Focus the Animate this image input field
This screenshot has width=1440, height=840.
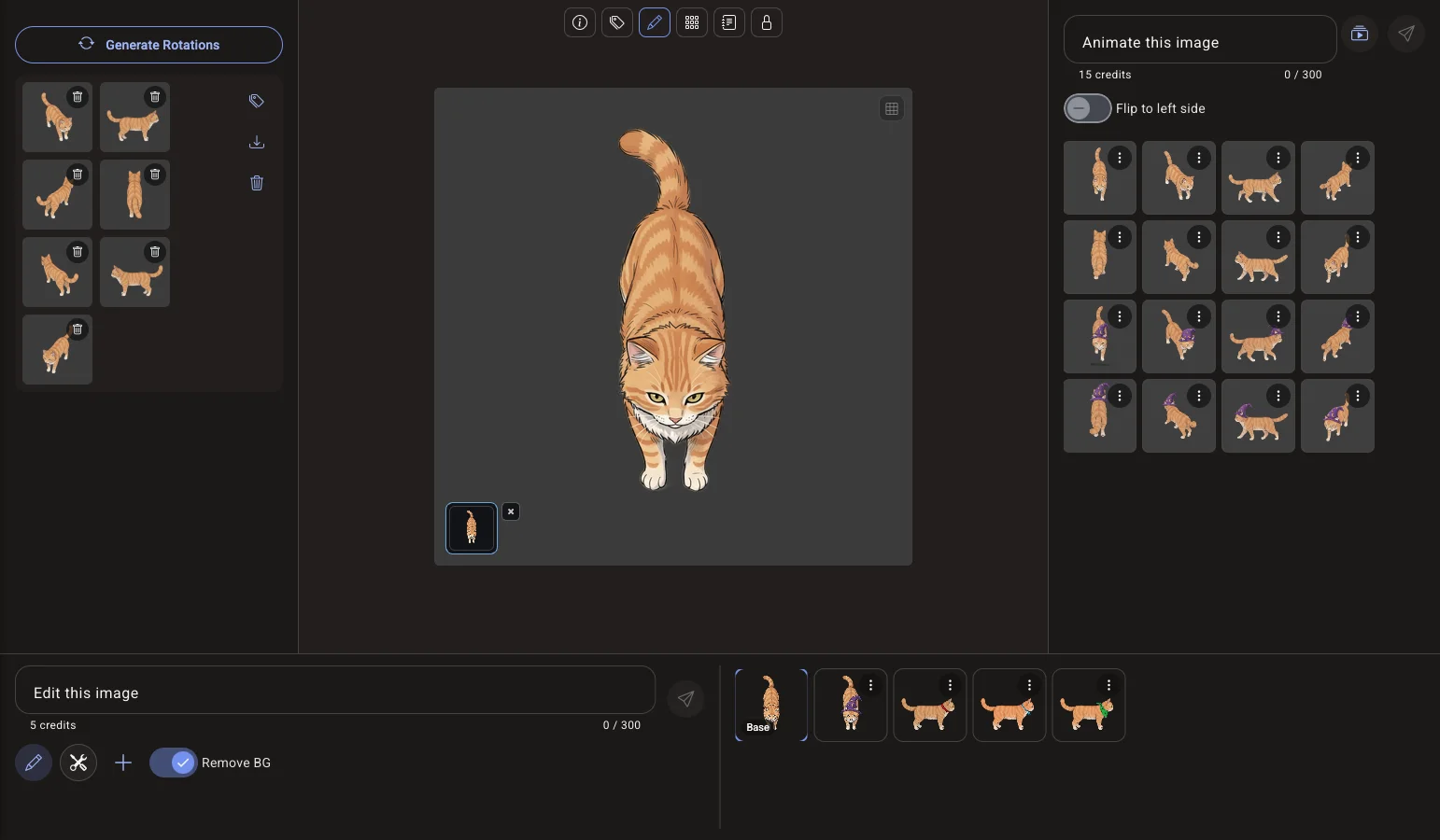1200,40
